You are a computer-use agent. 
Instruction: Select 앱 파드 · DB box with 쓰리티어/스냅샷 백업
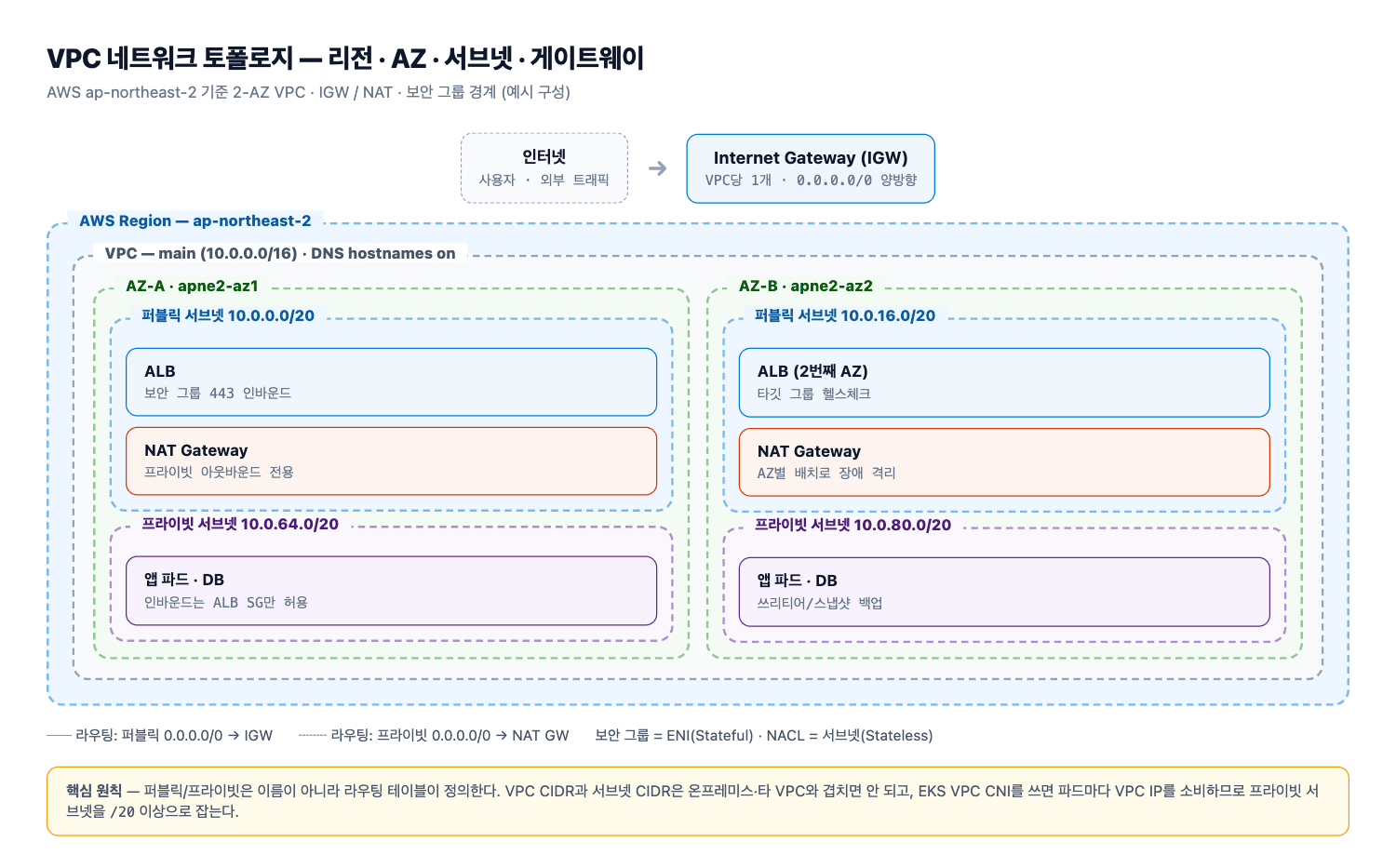[1004, 592]
